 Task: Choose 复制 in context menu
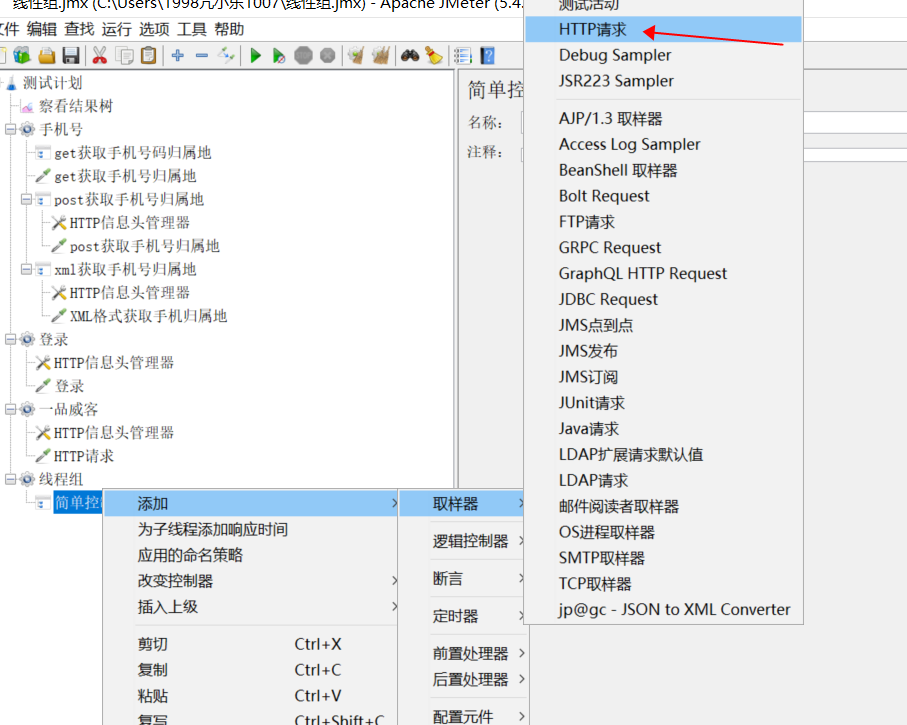pos(251,670)
